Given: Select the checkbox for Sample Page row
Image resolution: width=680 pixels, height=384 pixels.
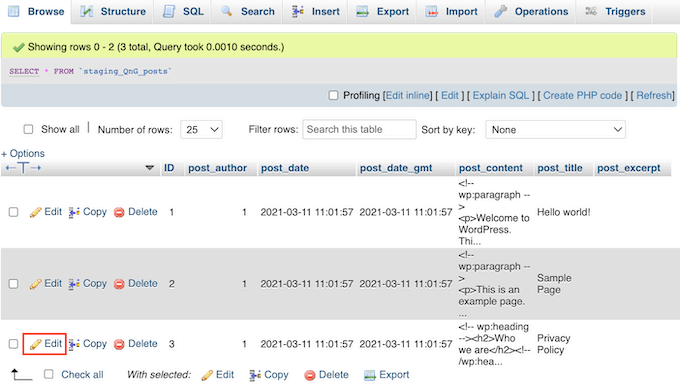Looking at the screenshot, I should pos(13,283).
